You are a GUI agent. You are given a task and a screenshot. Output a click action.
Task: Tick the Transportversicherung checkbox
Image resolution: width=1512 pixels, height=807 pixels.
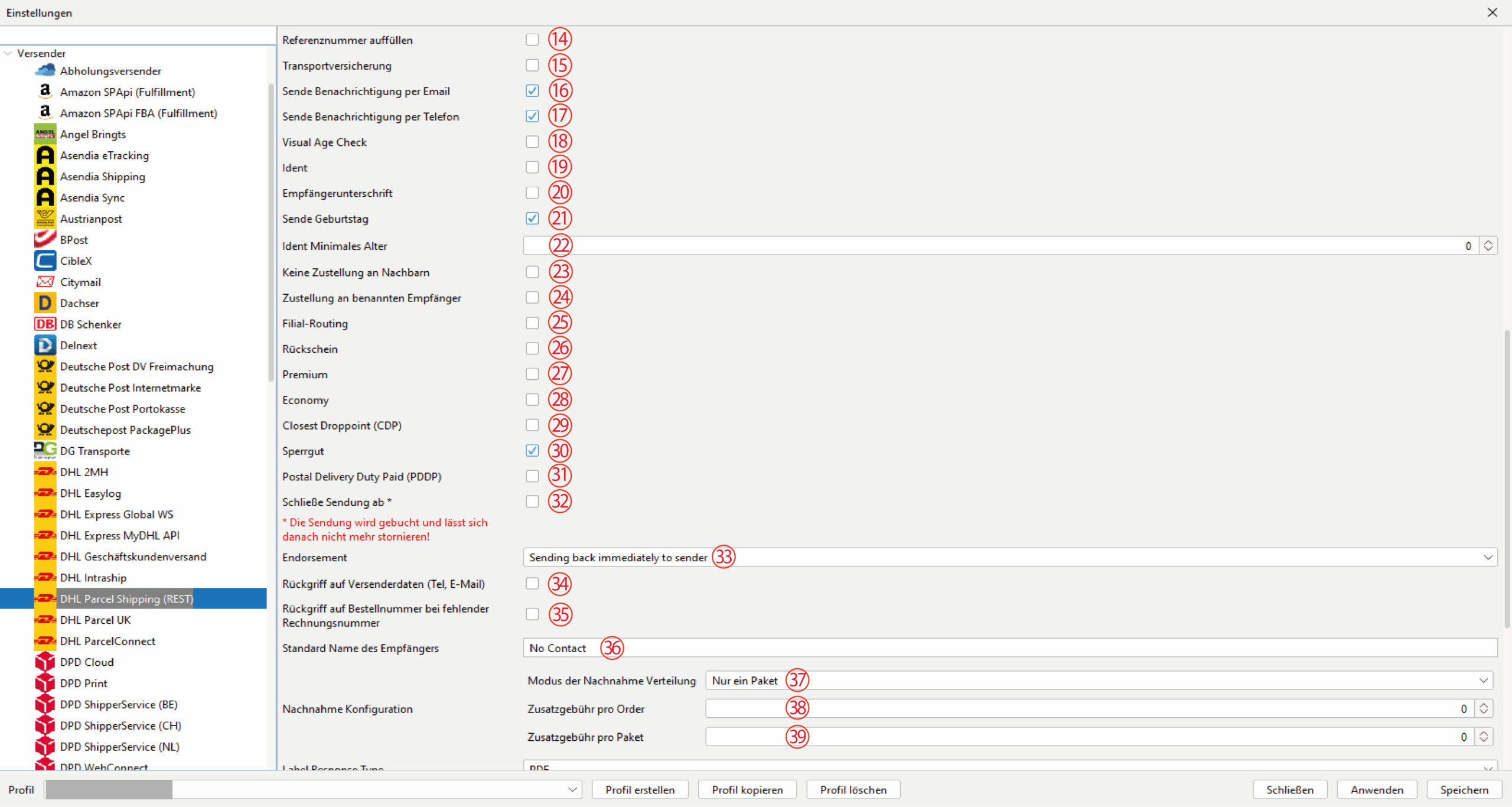click(x=532, y=65)
